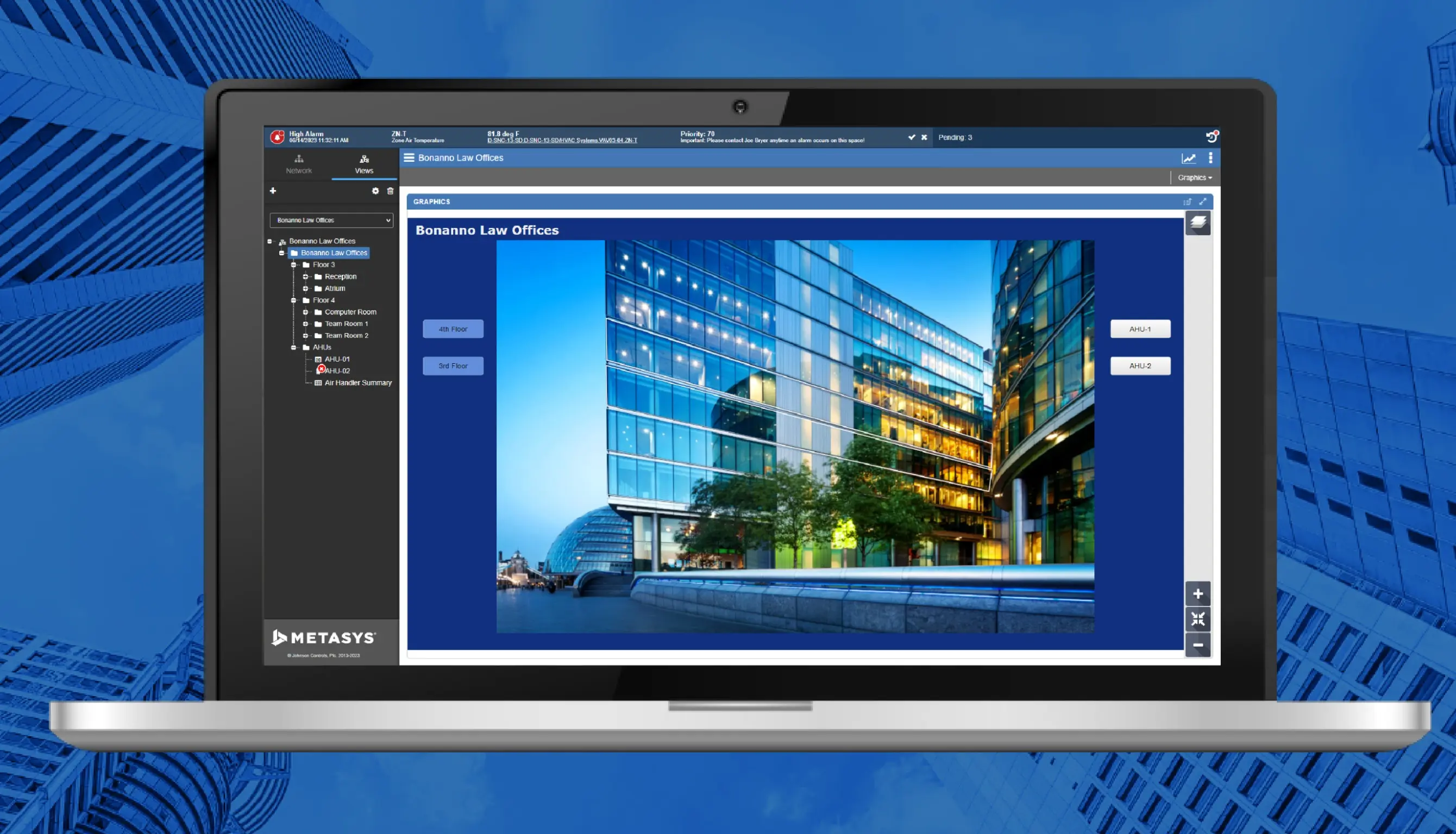Click the red high alarm bell icon

coord(279,136)
